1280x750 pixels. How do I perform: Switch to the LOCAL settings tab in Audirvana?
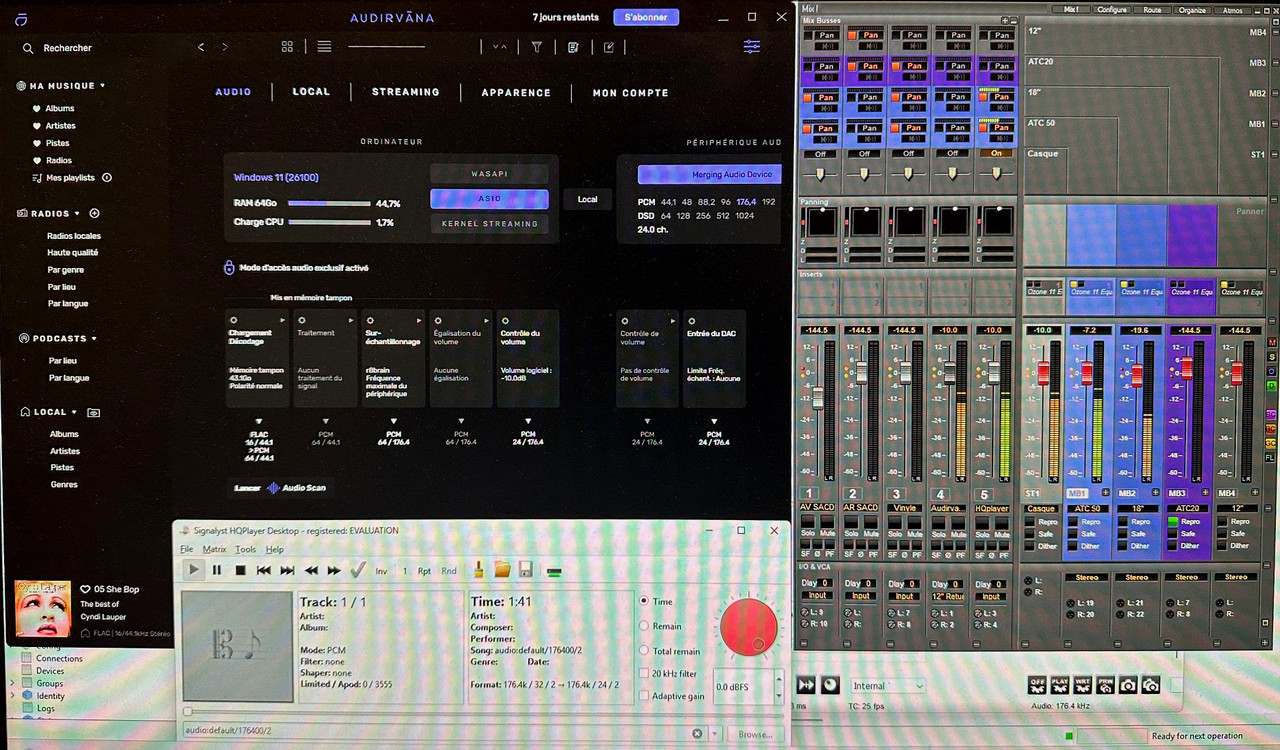coord(311,91)
